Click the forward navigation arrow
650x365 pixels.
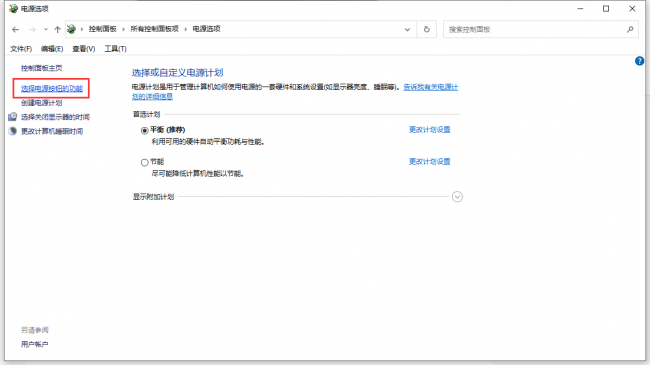32,29
